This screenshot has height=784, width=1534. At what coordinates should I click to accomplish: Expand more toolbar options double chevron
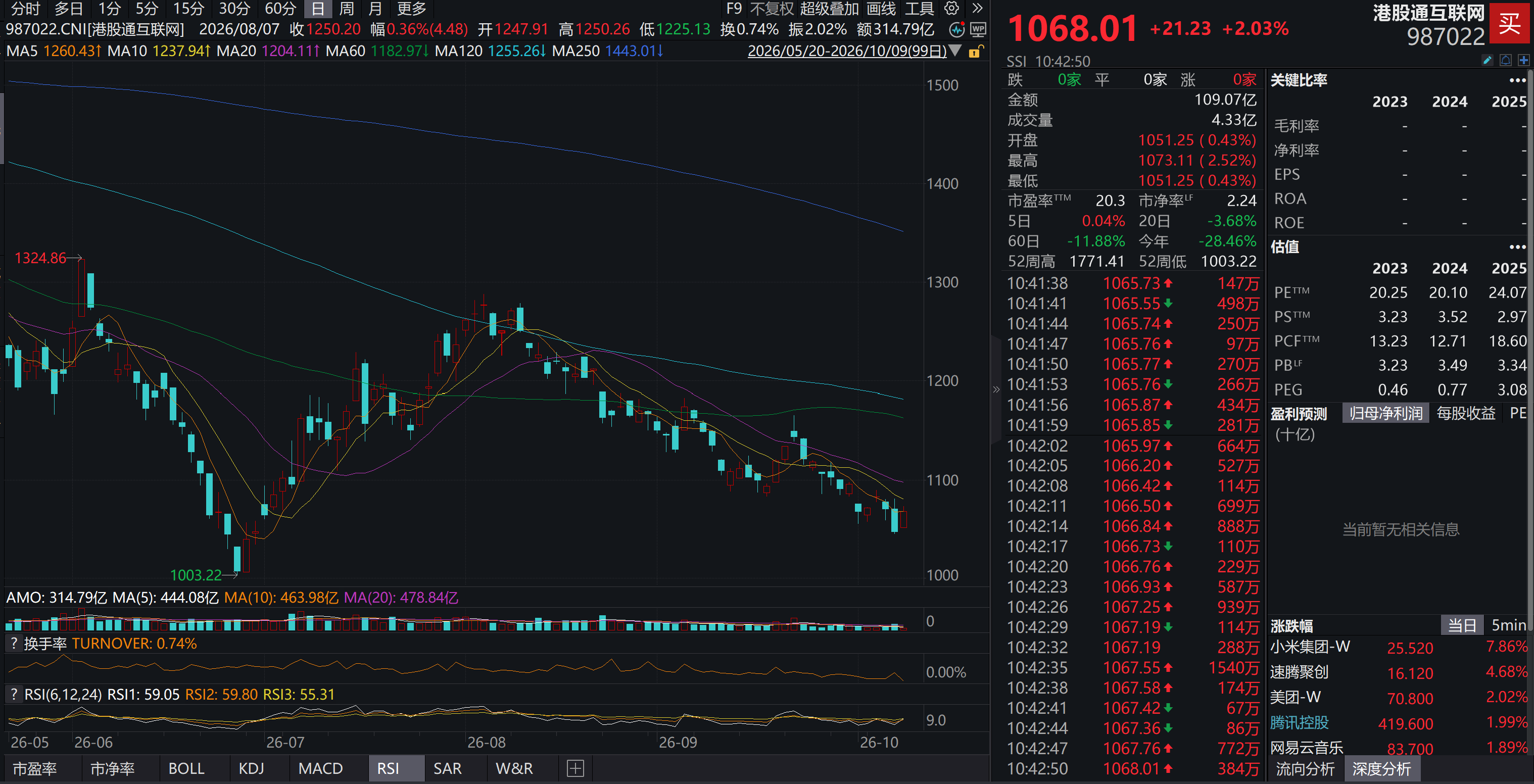[x=977, y=8]
